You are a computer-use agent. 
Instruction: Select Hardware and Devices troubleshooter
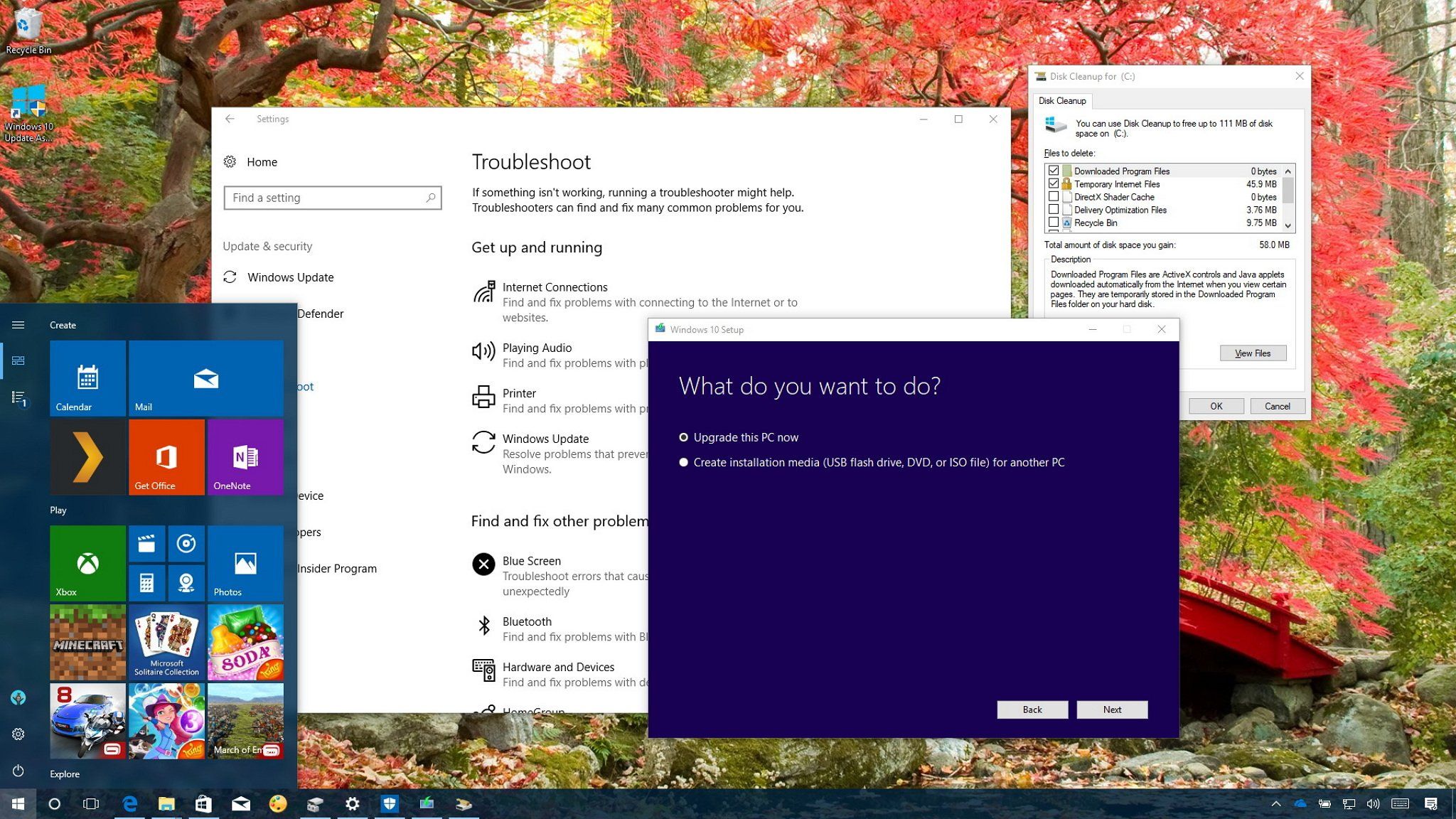point(560,674)
